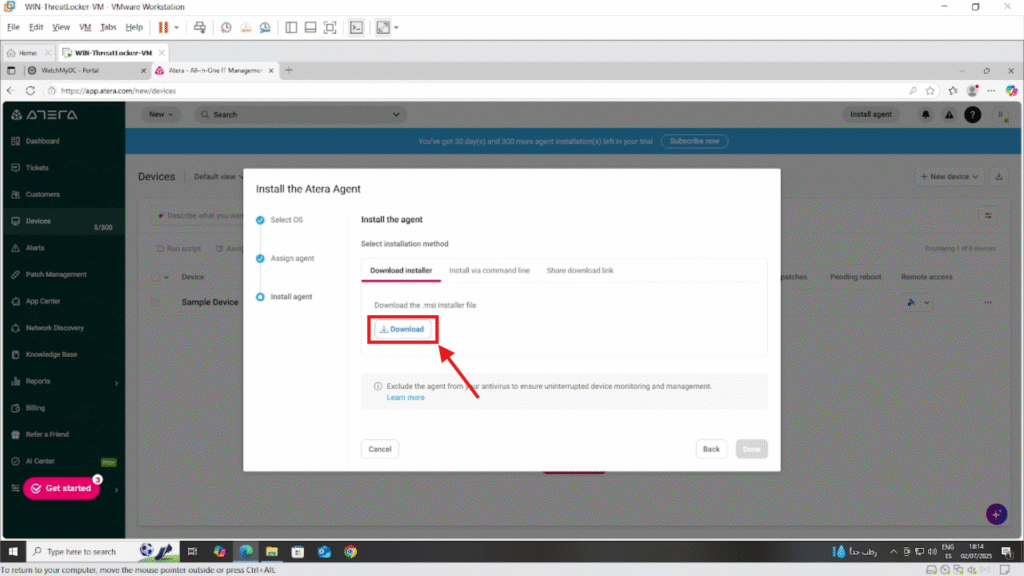Click the Get started button
This screenshot has width=1024, height=576.
pos(62,488)
